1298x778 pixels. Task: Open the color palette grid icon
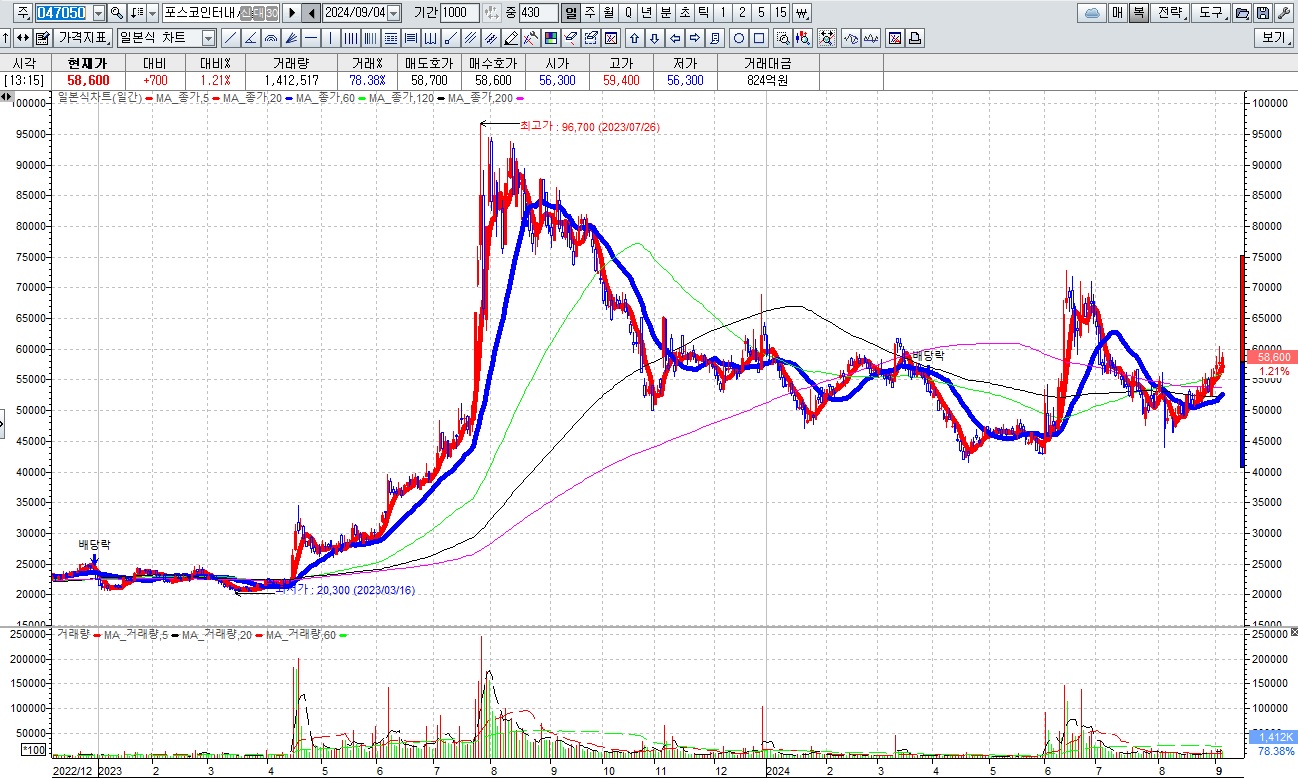549,38
